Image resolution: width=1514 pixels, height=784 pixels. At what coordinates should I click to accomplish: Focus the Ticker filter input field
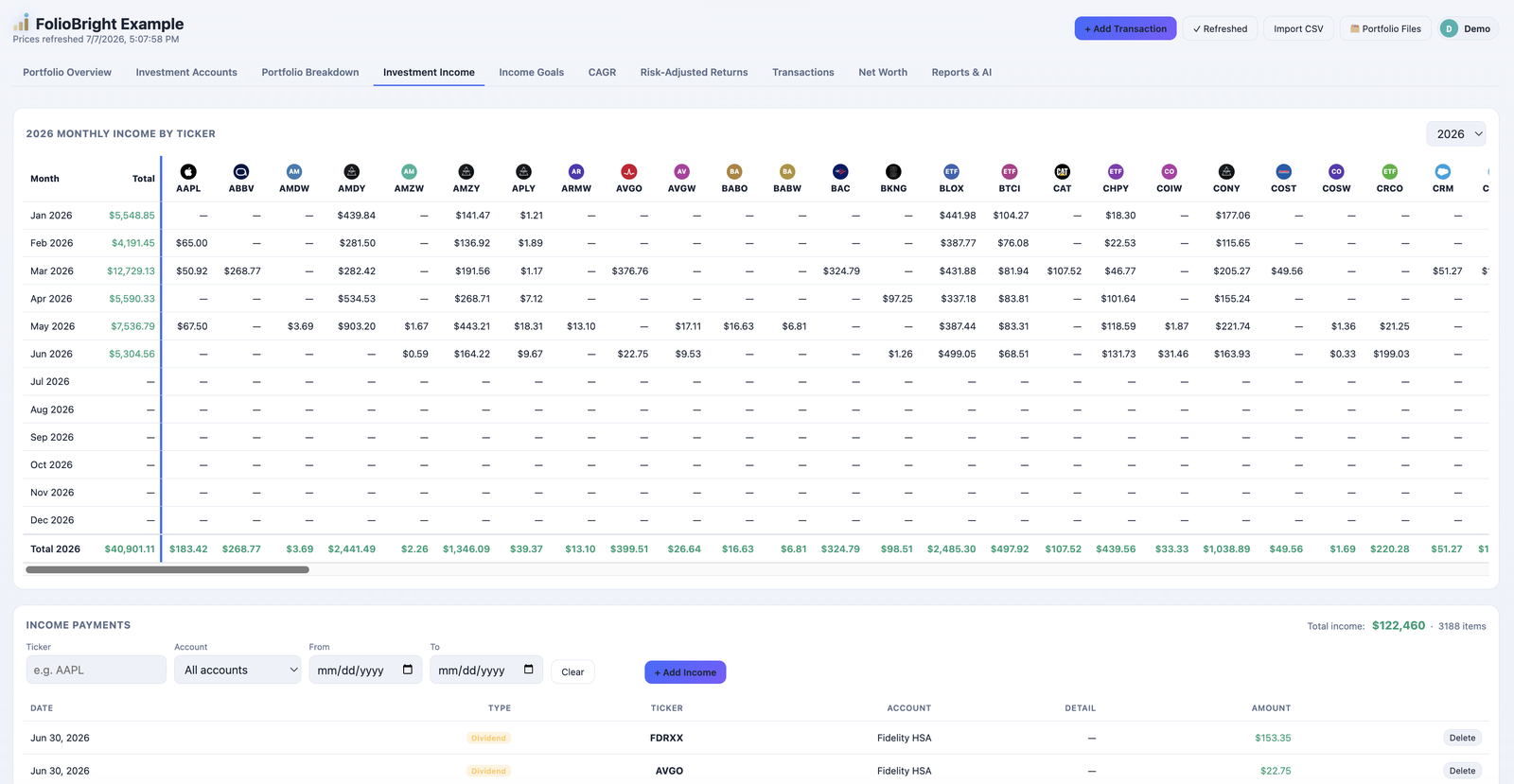(x=97, y=670)
